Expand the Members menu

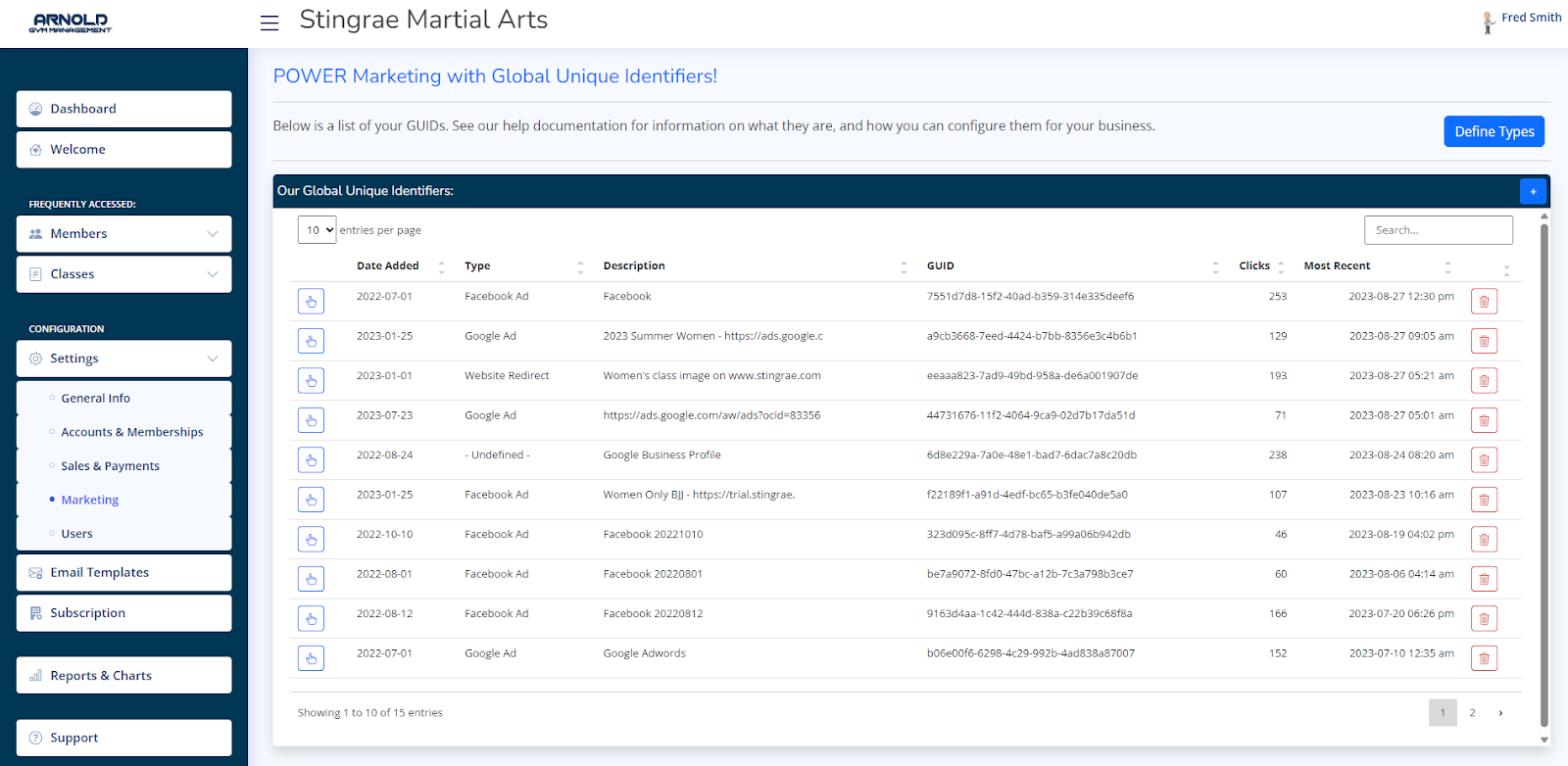point(124,234)
